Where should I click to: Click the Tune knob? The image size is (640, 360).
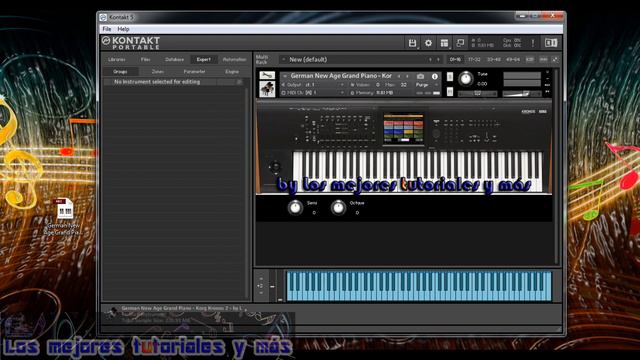(466, 78)
